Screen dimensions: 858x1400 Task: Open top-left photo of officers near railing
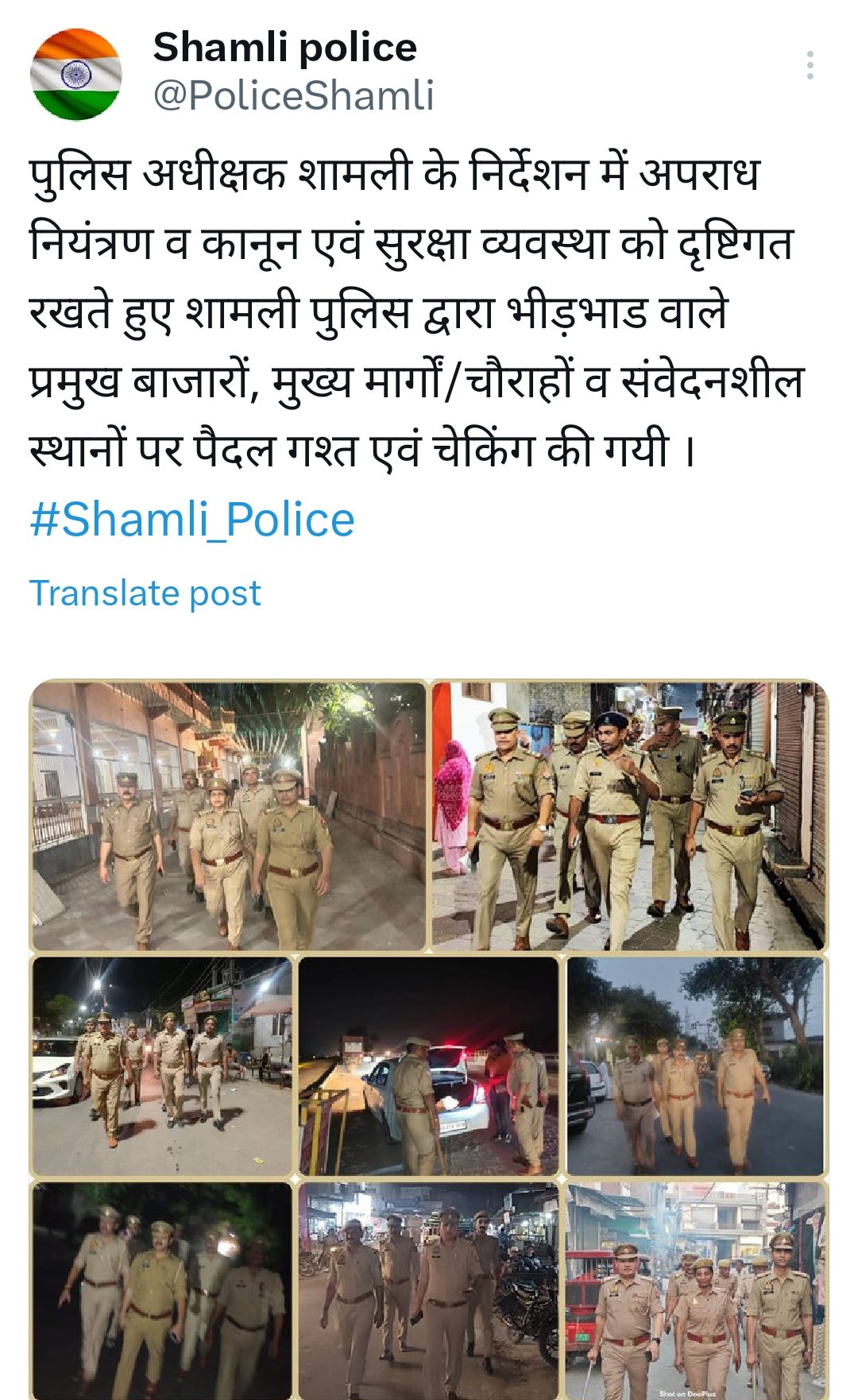pyautogui.click(x=229, y=816)
